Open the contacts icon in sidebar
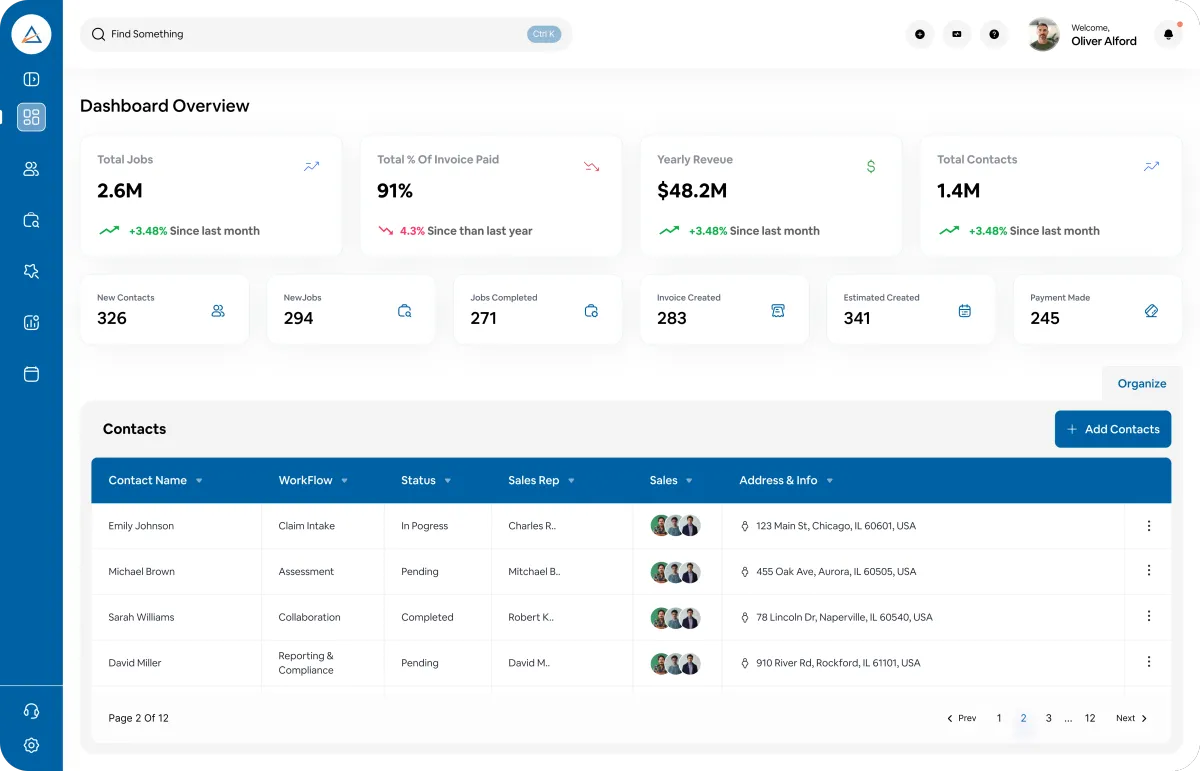 31,169
